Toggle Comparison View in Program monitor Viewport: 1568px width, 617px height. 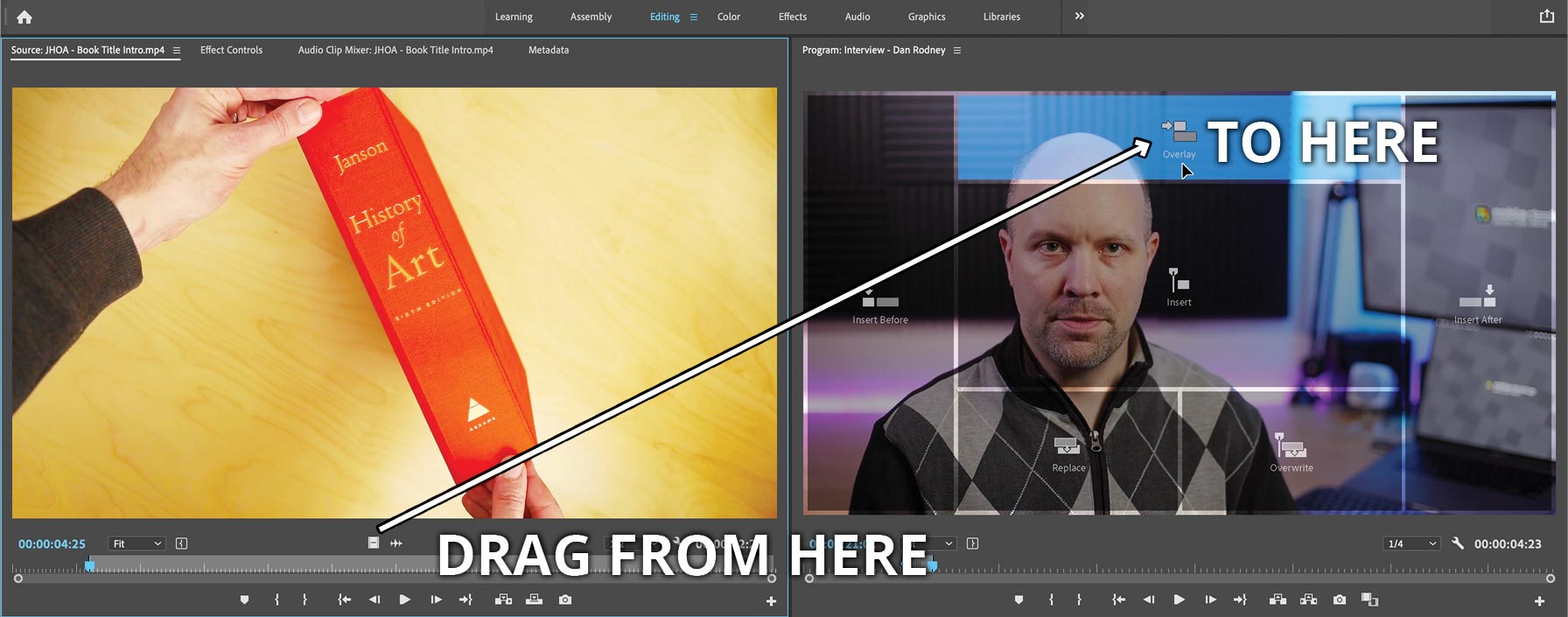click(1369, 599)
